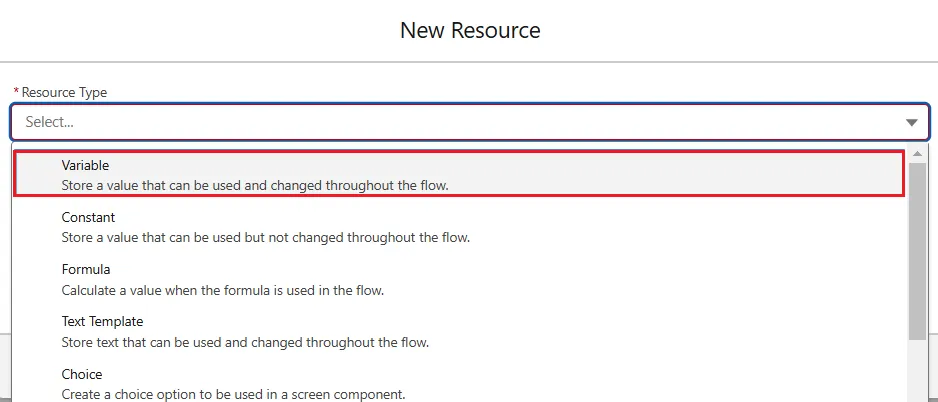Image resolution: width=938 pixels, height=402 pixels.
Task: Select the Text Template option
Action: (x=102, y=321)
